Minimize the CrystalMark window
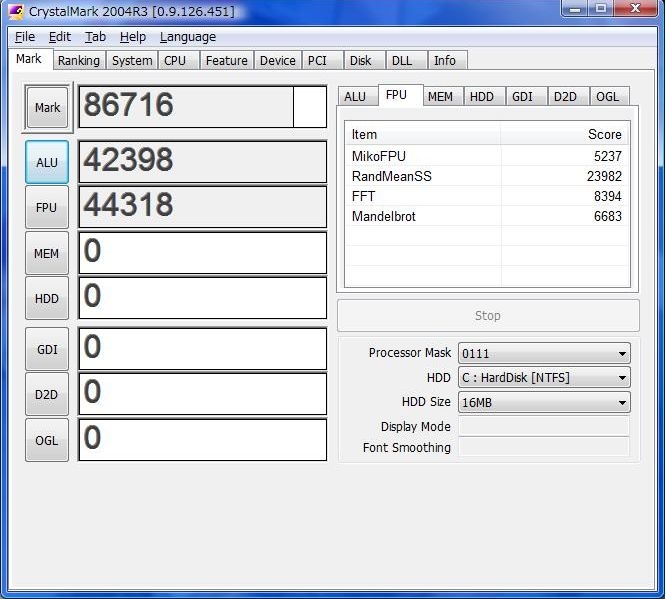Viewport: 666px width, 599px height. click(575, 8)
